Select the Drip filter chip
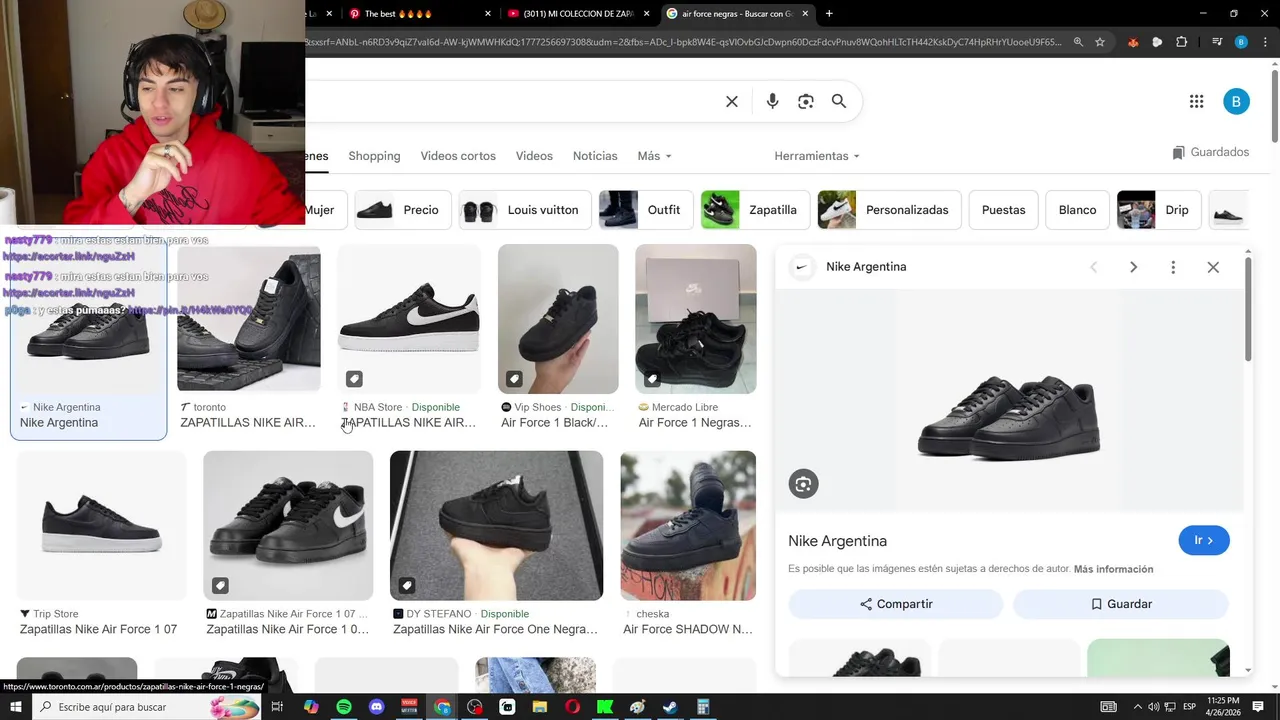This screenshot has height=720, width=1280. coord(1159,210)
